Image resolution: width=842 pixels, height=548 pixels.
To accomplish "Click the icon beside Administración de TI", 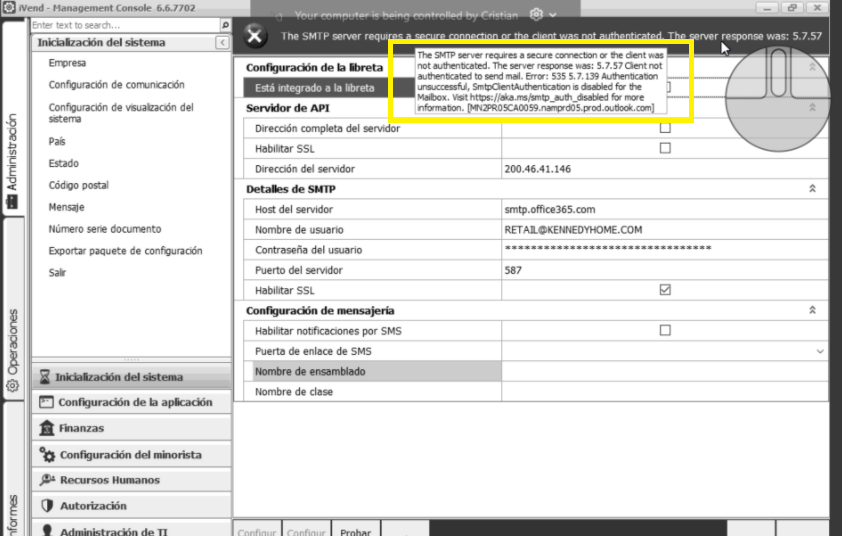I will (47, 530).
